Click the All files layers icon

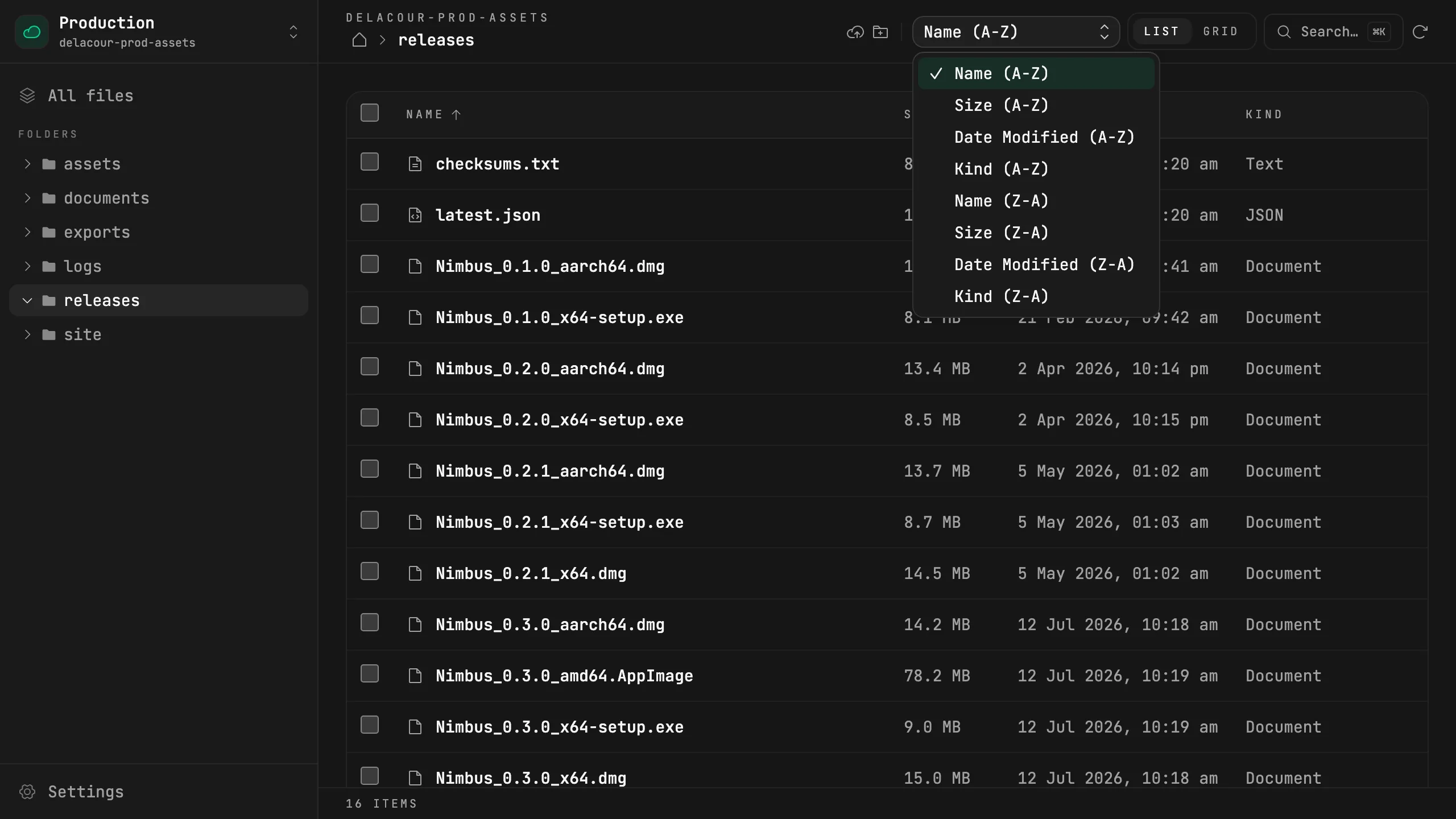click(27, 96)
